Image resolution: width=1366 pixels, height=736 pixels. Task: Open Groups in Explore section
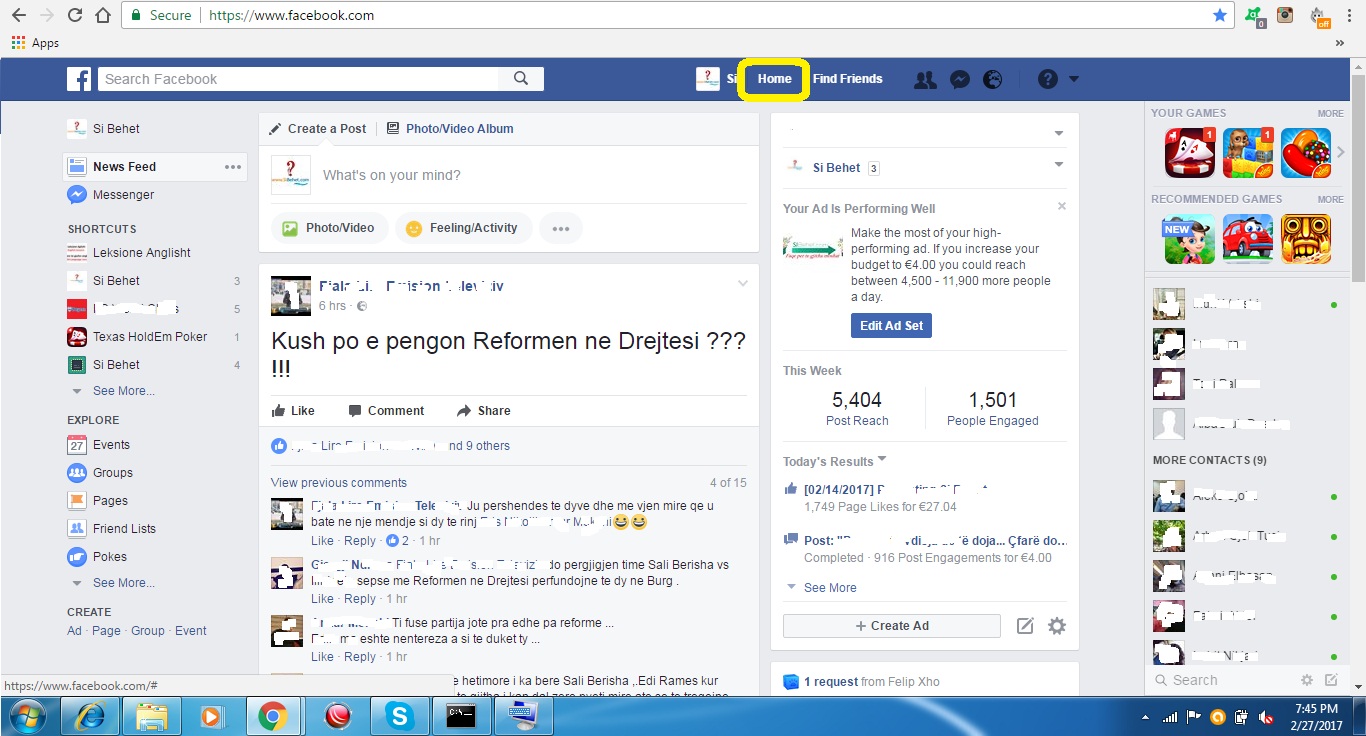click(112, 473)
